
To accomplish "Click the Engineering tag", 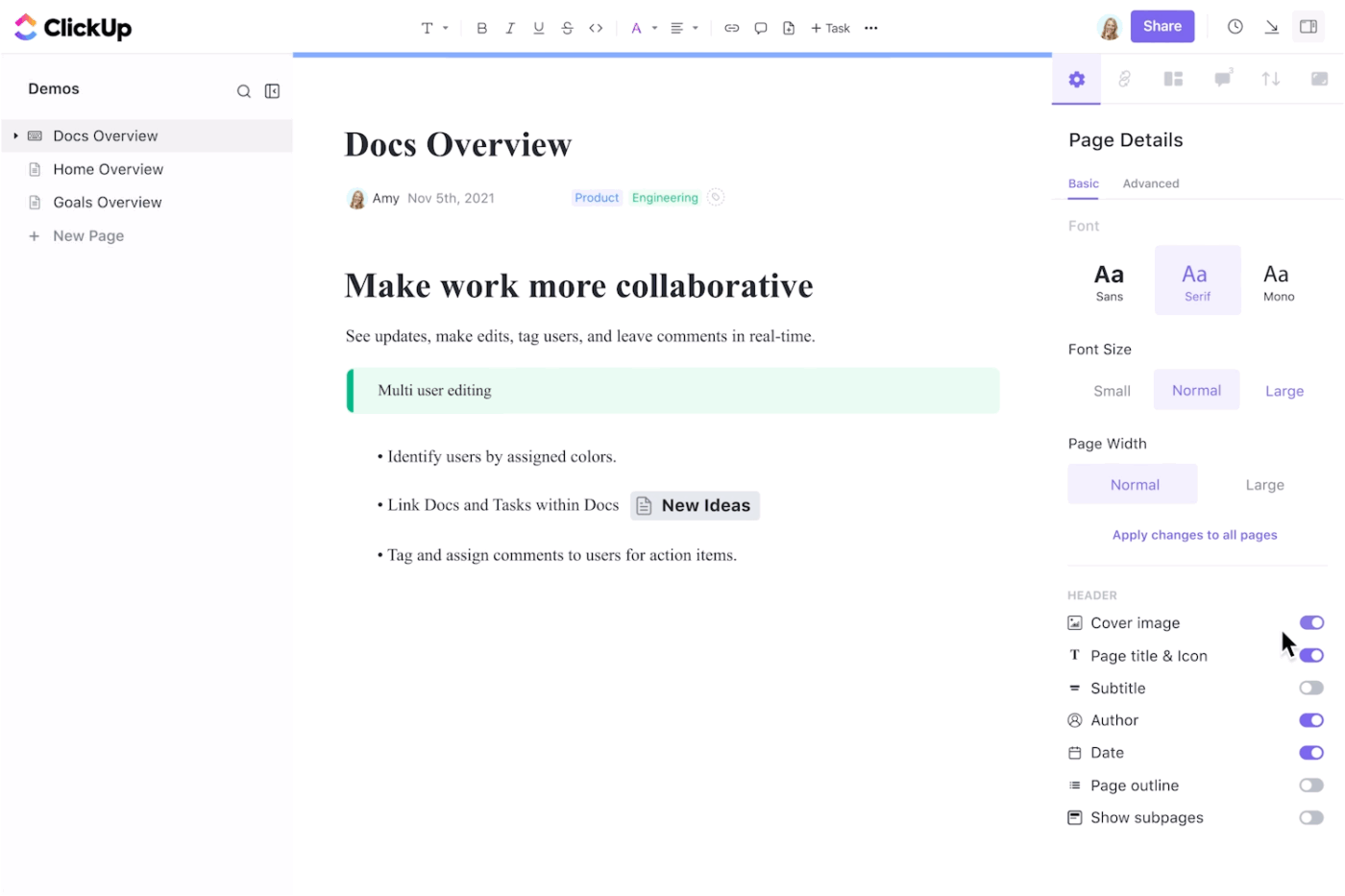I will click(665, 198).
